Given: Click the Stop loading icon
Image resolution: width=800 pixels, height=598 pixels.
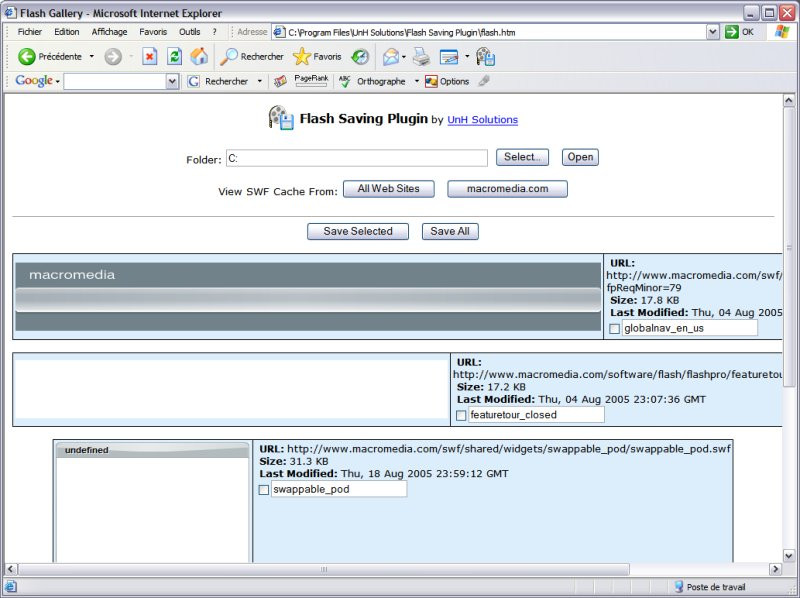Looking at the screenshot, I should tap(150, 57).
